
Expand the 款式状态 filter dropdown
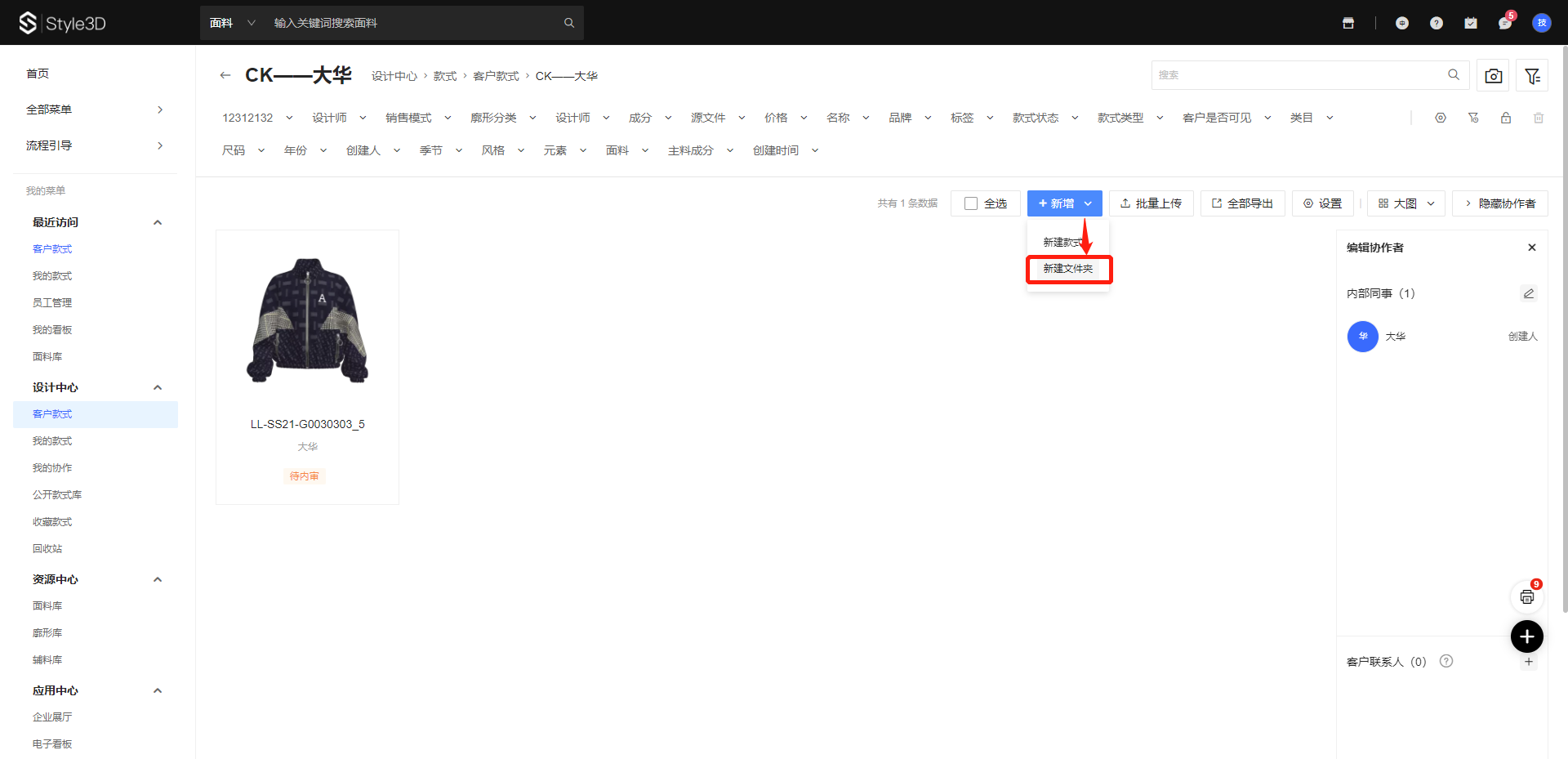pyautogui.click(x=1045, y=118)
